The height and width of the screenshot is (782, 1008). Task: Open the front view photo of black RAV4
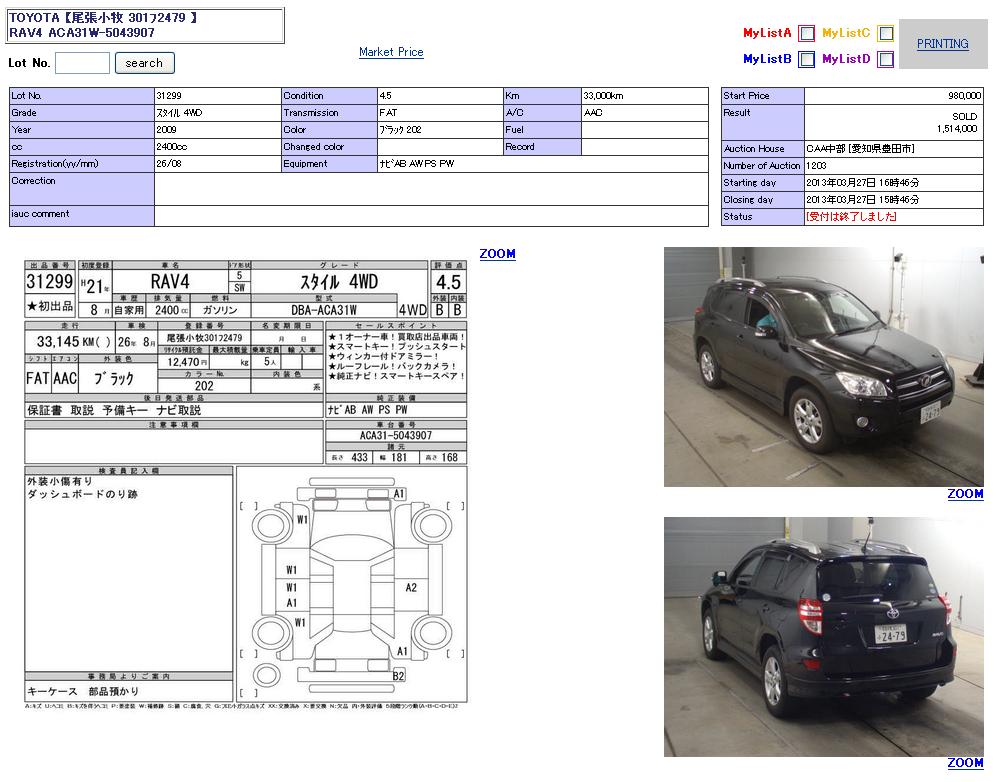pyautogui.click(x=823, y=367)
